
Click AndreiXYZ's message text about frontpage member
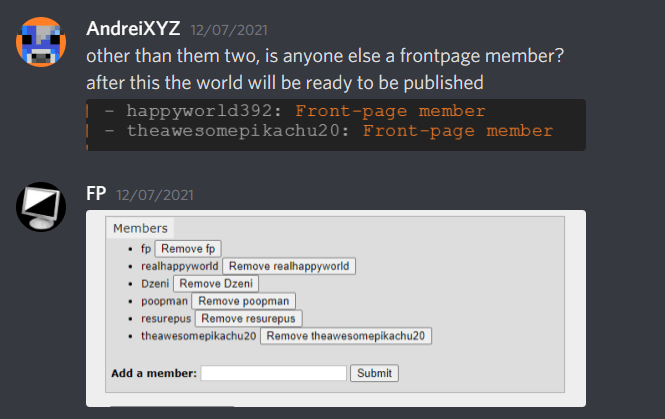325,57
